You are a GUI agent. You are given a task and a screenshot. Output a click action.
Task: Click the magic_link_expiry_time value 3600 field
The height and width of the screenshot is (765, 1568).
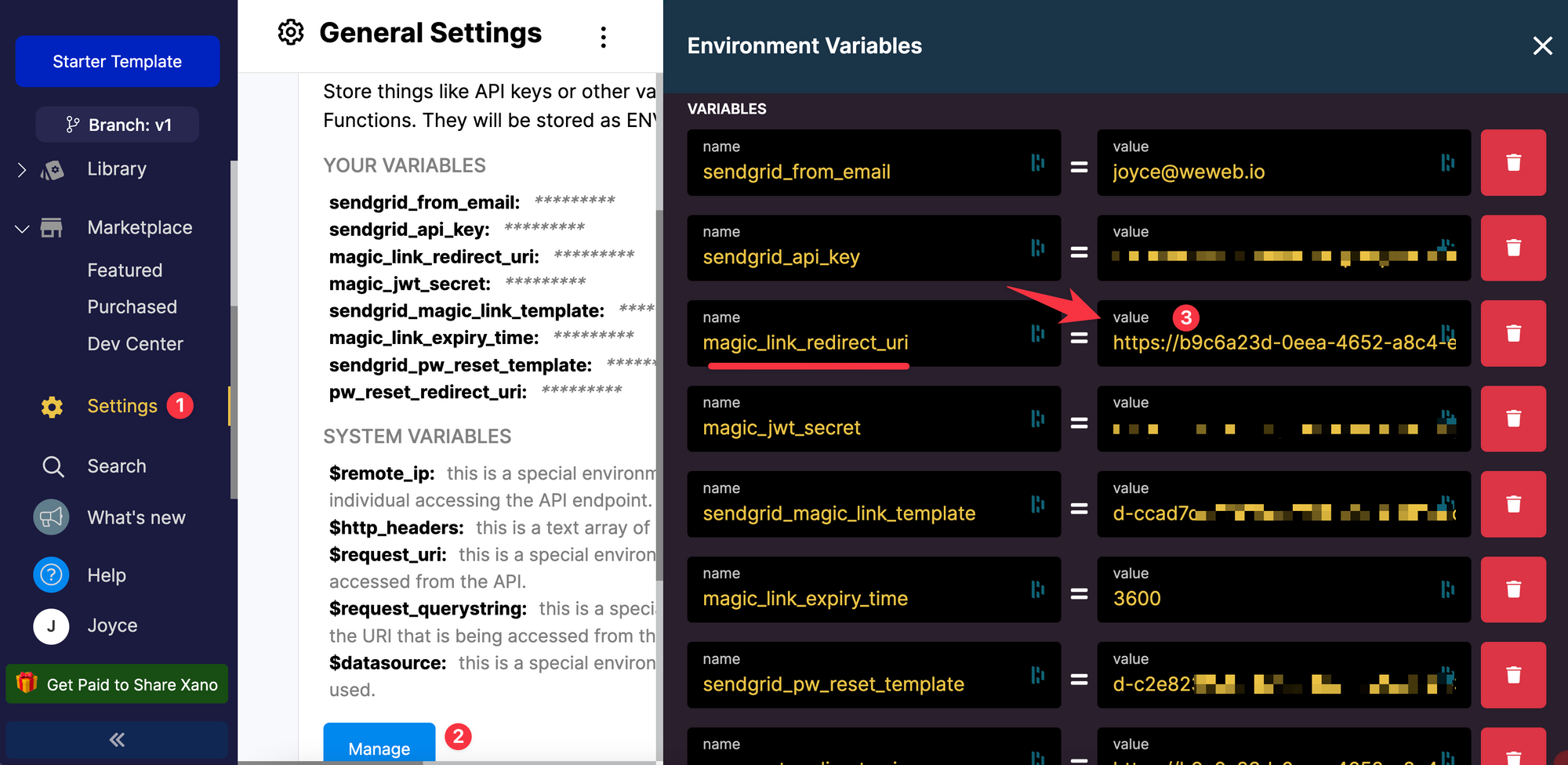pyautogui.click(x=1270, y=598)
